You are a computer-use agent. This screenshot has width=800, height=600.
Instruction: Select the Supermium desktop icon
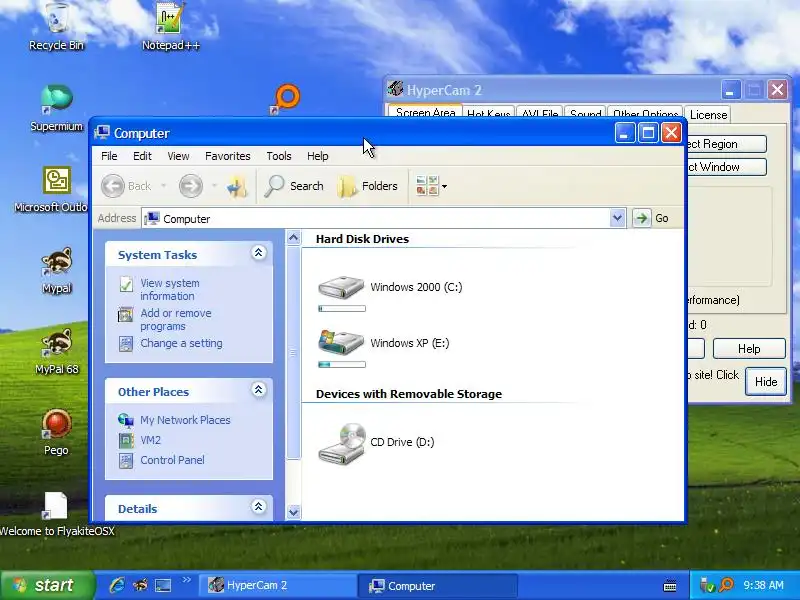(56, 107)
